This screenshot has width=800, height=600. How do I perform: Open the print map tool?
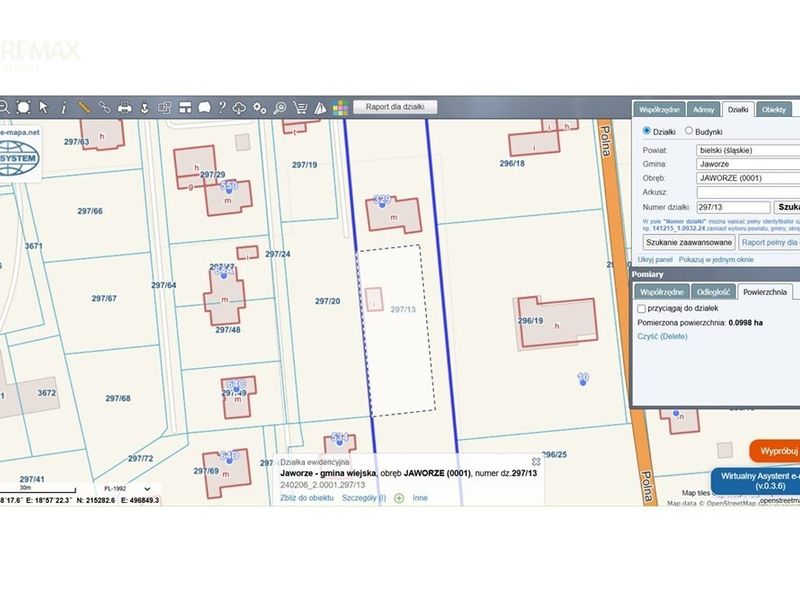coord(124,107)
